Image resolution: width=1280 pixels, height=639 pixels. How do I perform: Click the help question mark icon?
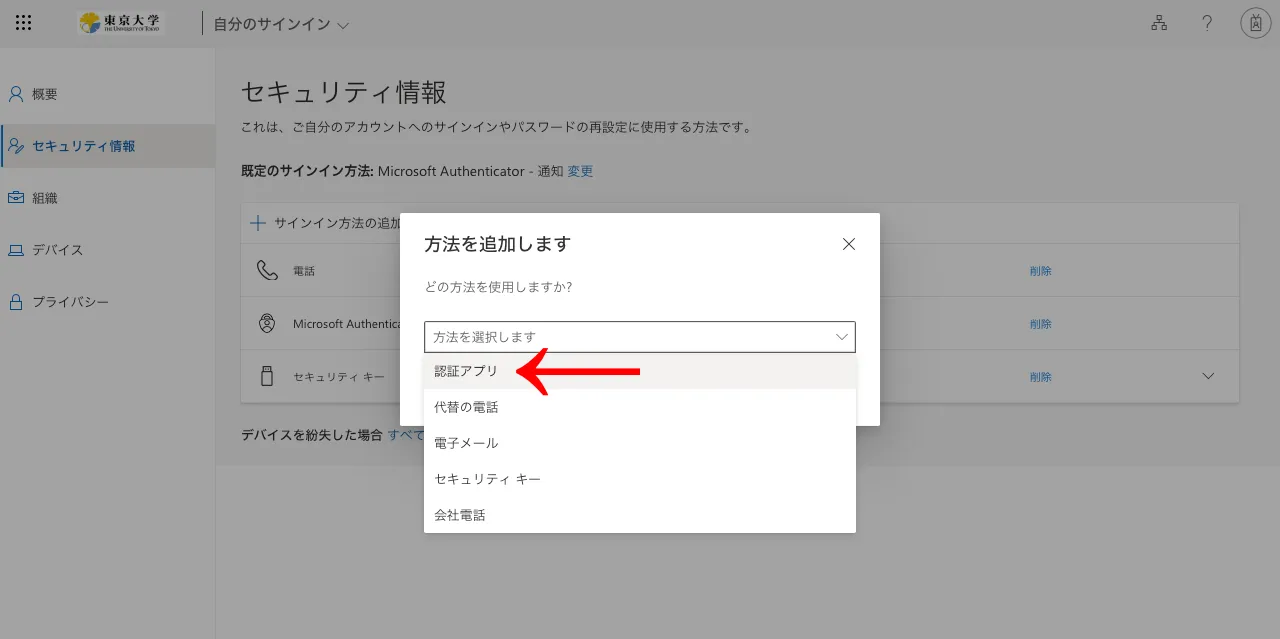pyautogui.click(x=1207, y=23)
